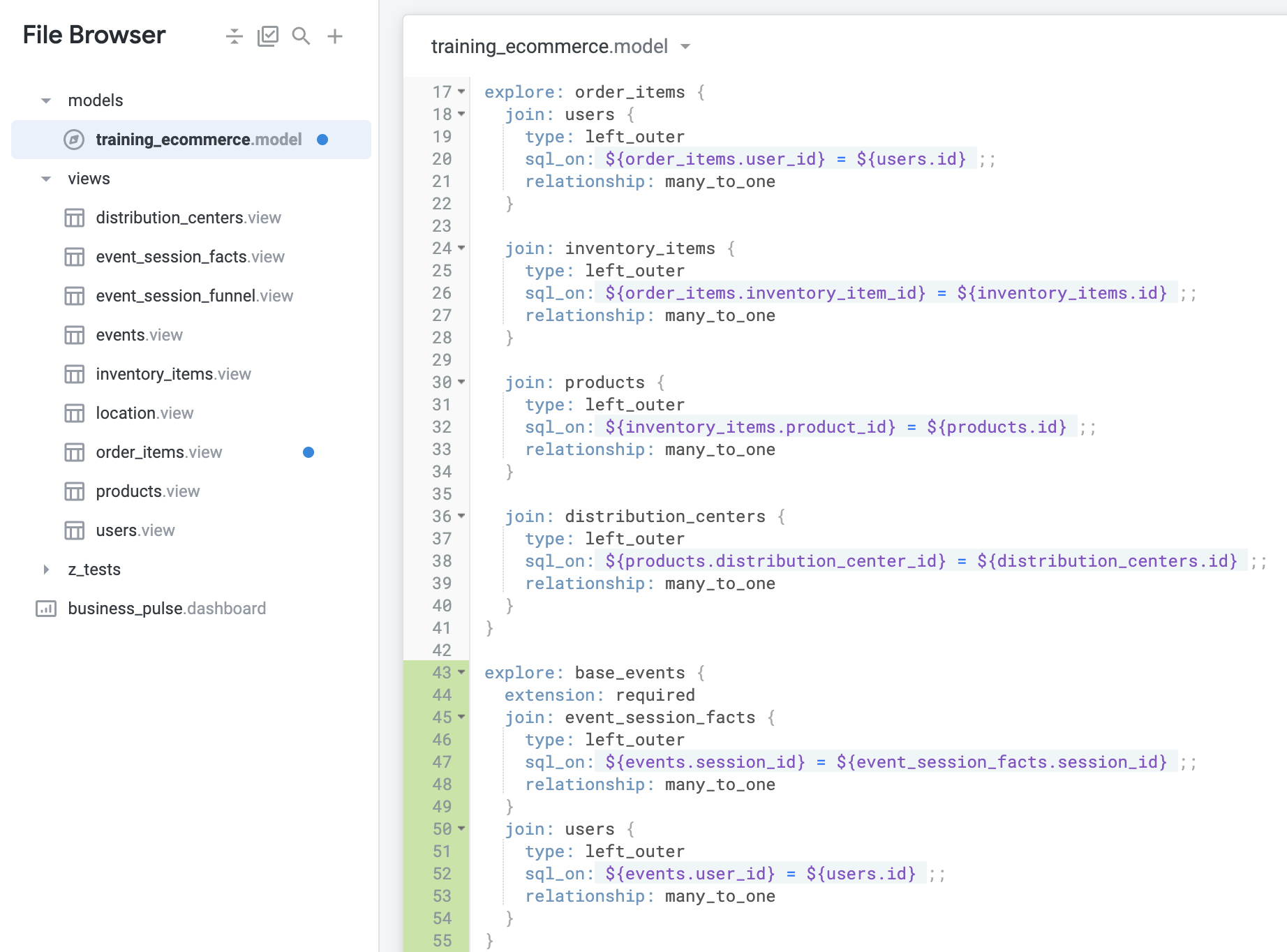Expand the z_tests folder
This screenshot has height=952, width=1287.
pyautogui.click(x=46, y=569)
